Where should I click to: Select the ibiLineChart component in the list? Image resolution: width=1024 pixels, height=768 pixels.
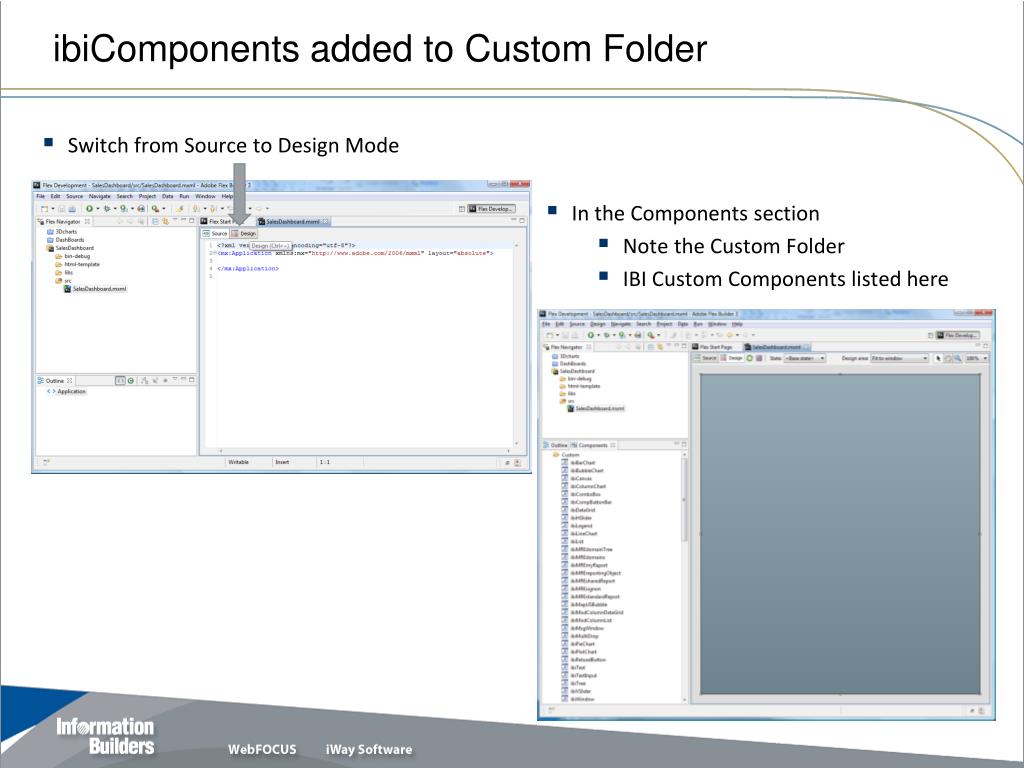point(580,534)
